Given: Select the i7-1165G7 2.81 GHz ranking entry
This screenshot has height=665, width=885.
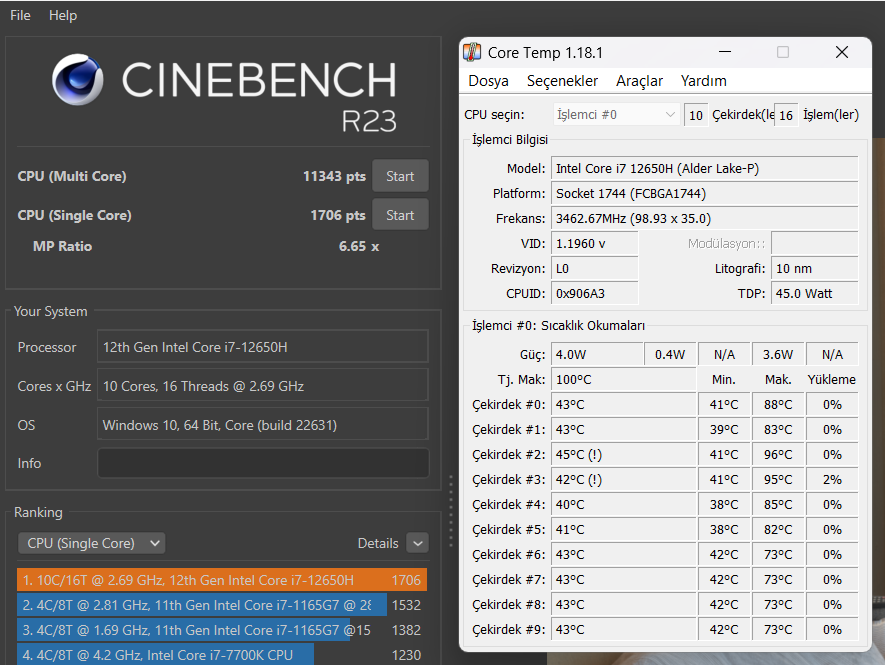Looking at the screenshot, I should point(202,605).
